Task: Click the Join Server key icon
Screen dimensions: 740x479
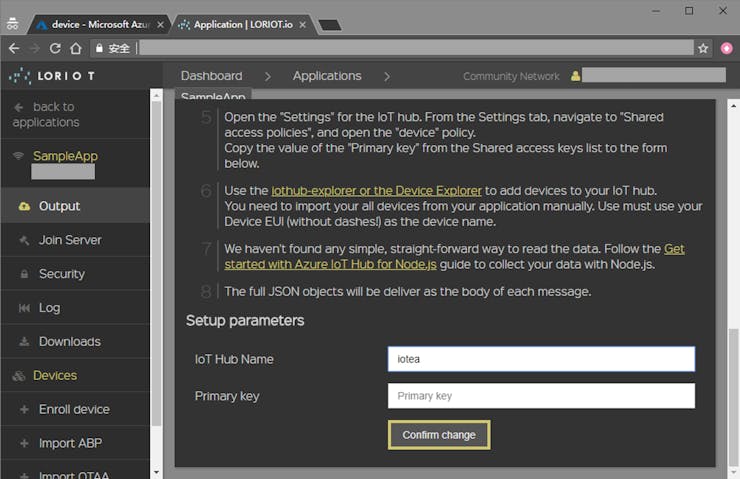Action: click(x=24, y=240)
